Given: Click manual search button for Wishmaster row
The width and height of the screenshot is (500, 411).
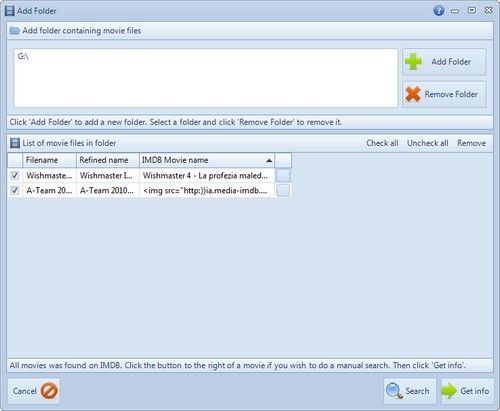Looking at the screenshot, I should 283,175.
